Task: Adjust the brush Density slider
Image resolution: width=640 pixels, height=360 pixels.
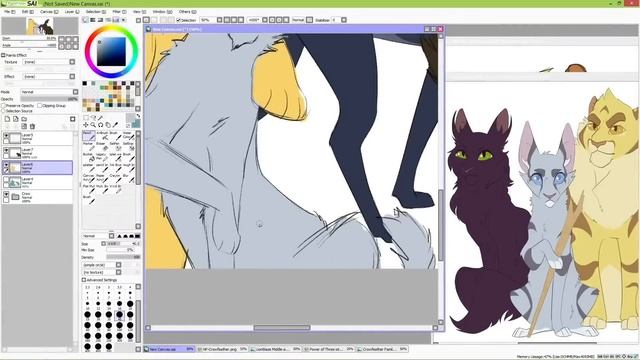Action: coord(123,257)
